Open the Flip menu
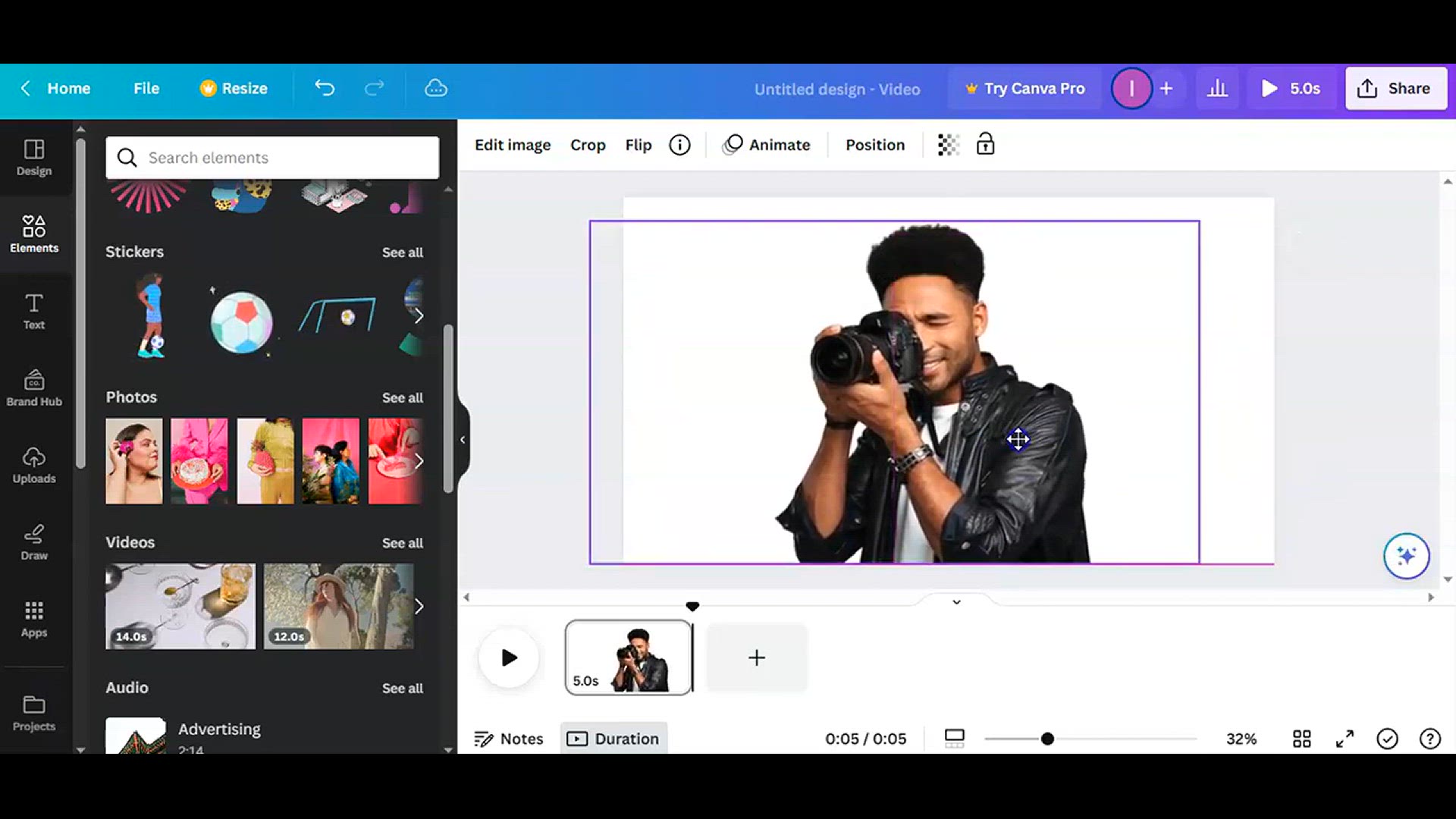 tap(639, 145)
